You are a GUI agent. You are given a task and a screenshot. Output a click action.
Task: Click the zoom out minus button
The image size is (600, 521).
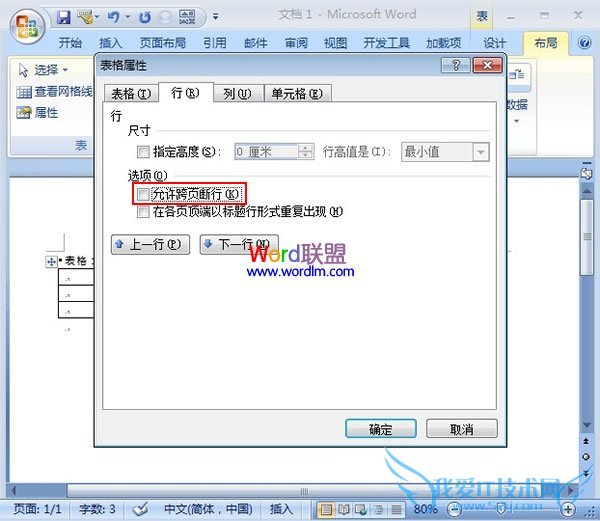(454, 509)
